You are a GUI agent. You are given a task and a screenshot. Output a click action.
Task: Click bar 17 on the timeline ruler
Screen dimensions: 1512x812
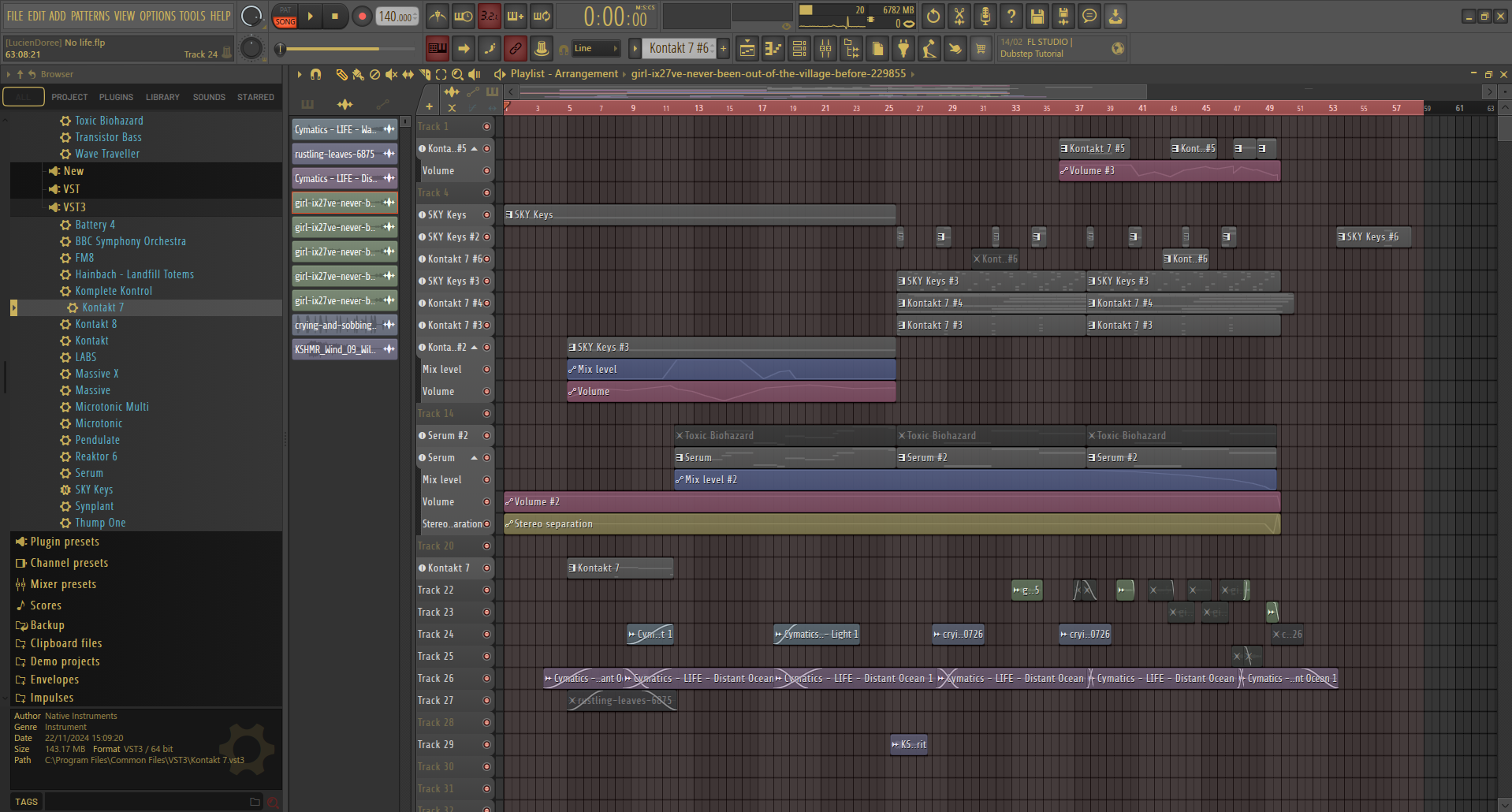[762, 108]
